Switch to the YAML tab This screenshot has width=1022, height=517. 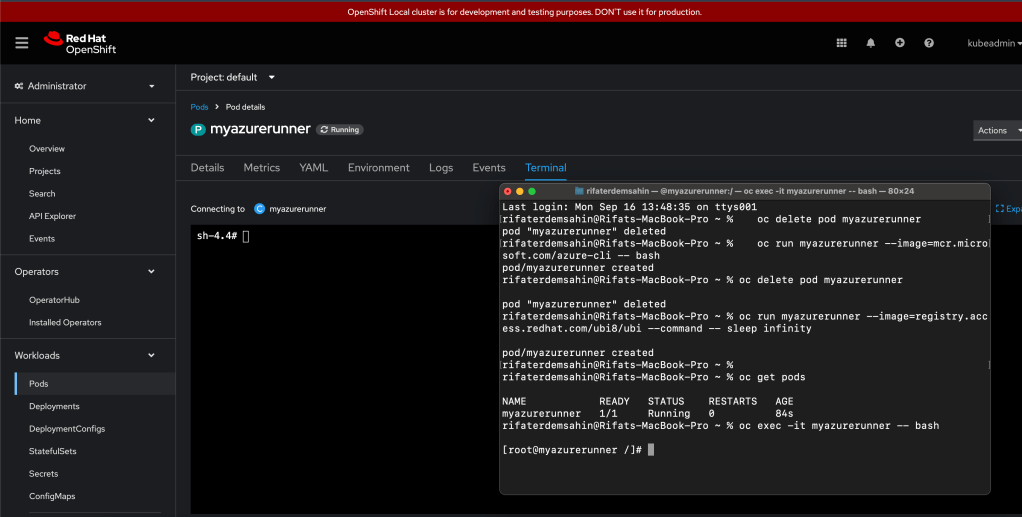(x=314, y=168)
